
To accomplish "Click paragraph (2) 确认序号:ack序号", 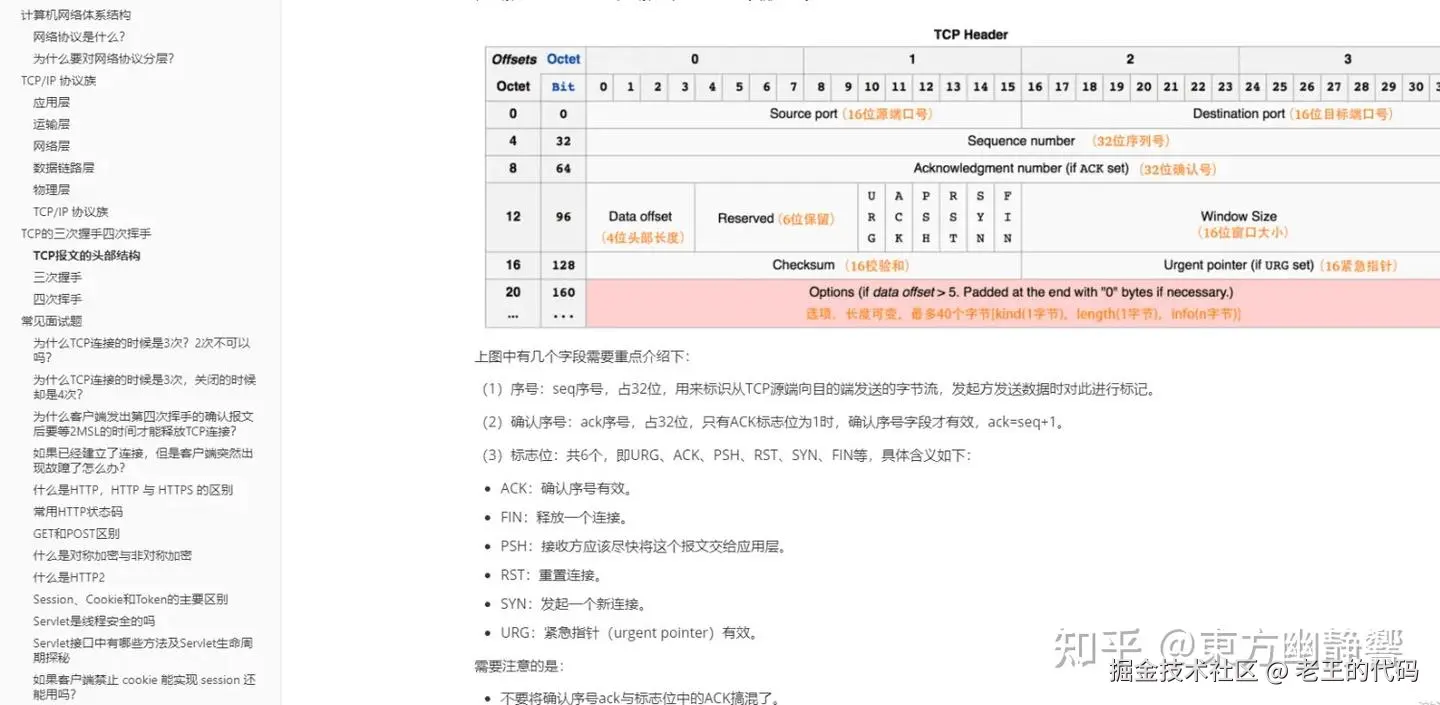I will pyautogui.click(x=774, y=422).
